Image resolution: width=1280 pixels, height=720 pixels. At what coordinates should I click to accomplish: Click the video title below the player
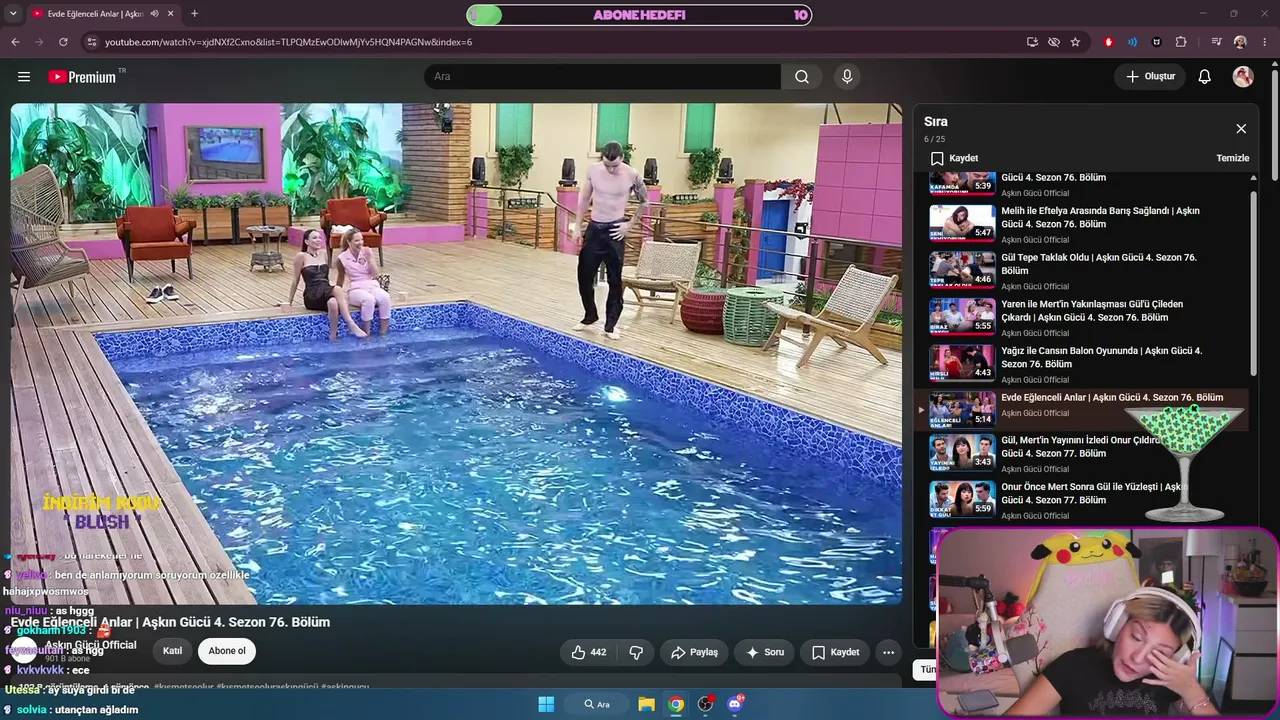[170, 622]
